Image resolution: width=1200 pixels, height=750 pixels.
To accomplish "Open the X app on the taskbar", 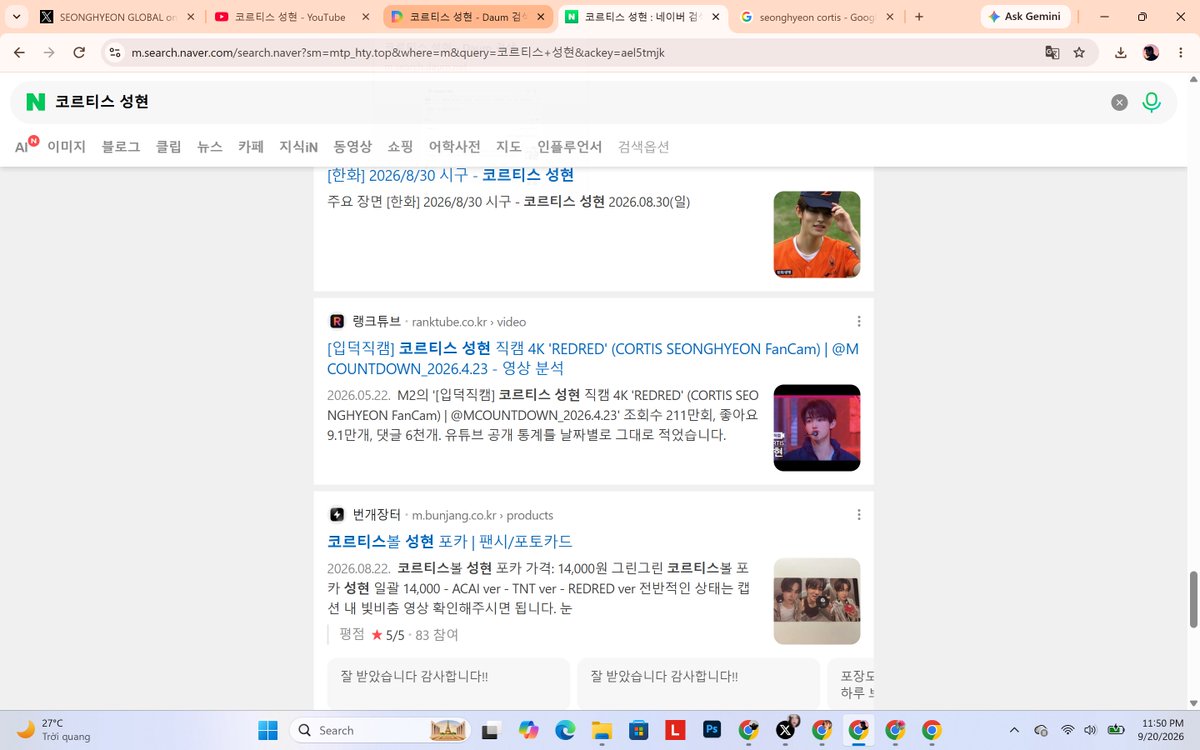I will (x=785, y=730).
